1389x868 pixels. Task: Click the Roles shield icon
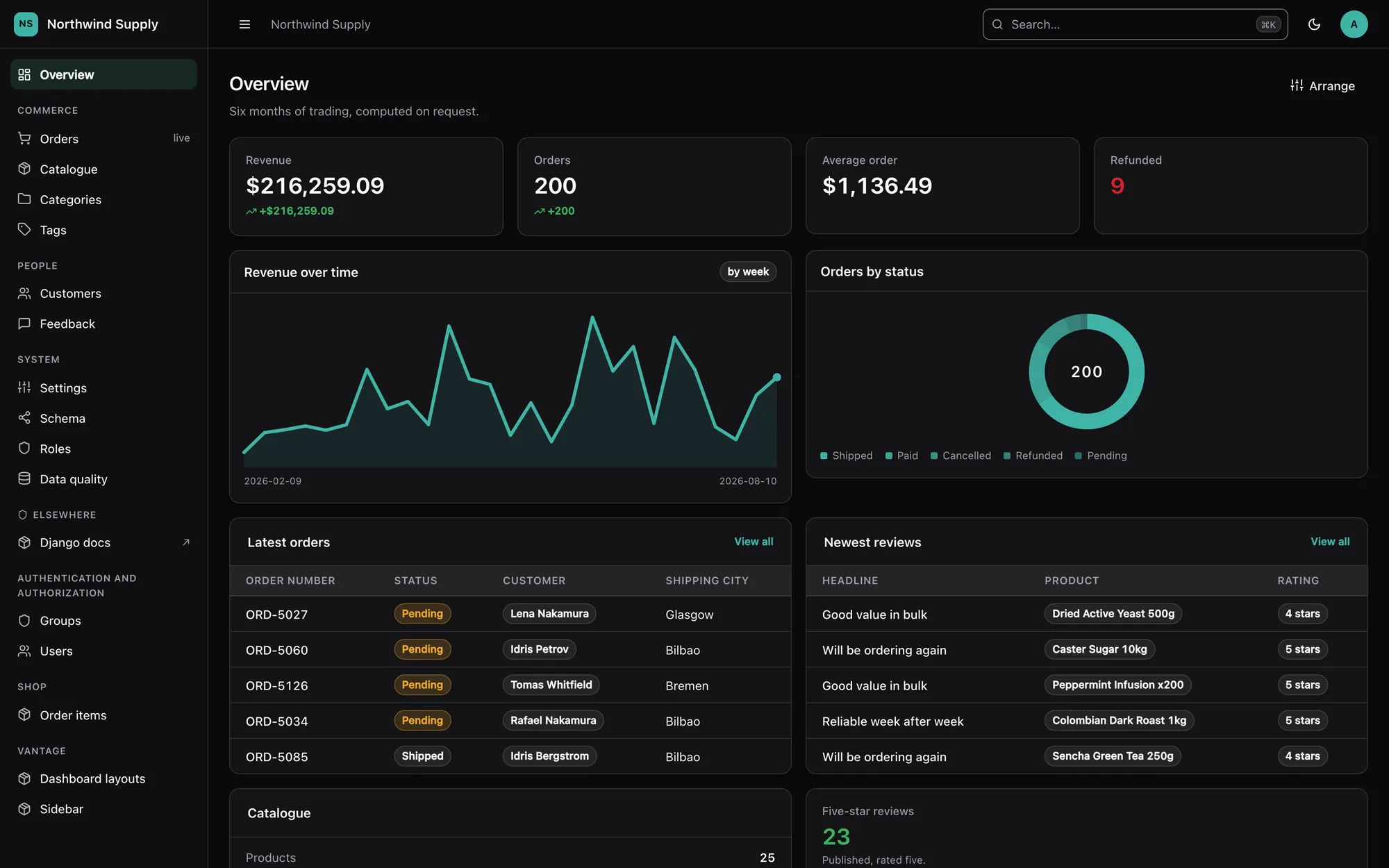click(24, 449)
